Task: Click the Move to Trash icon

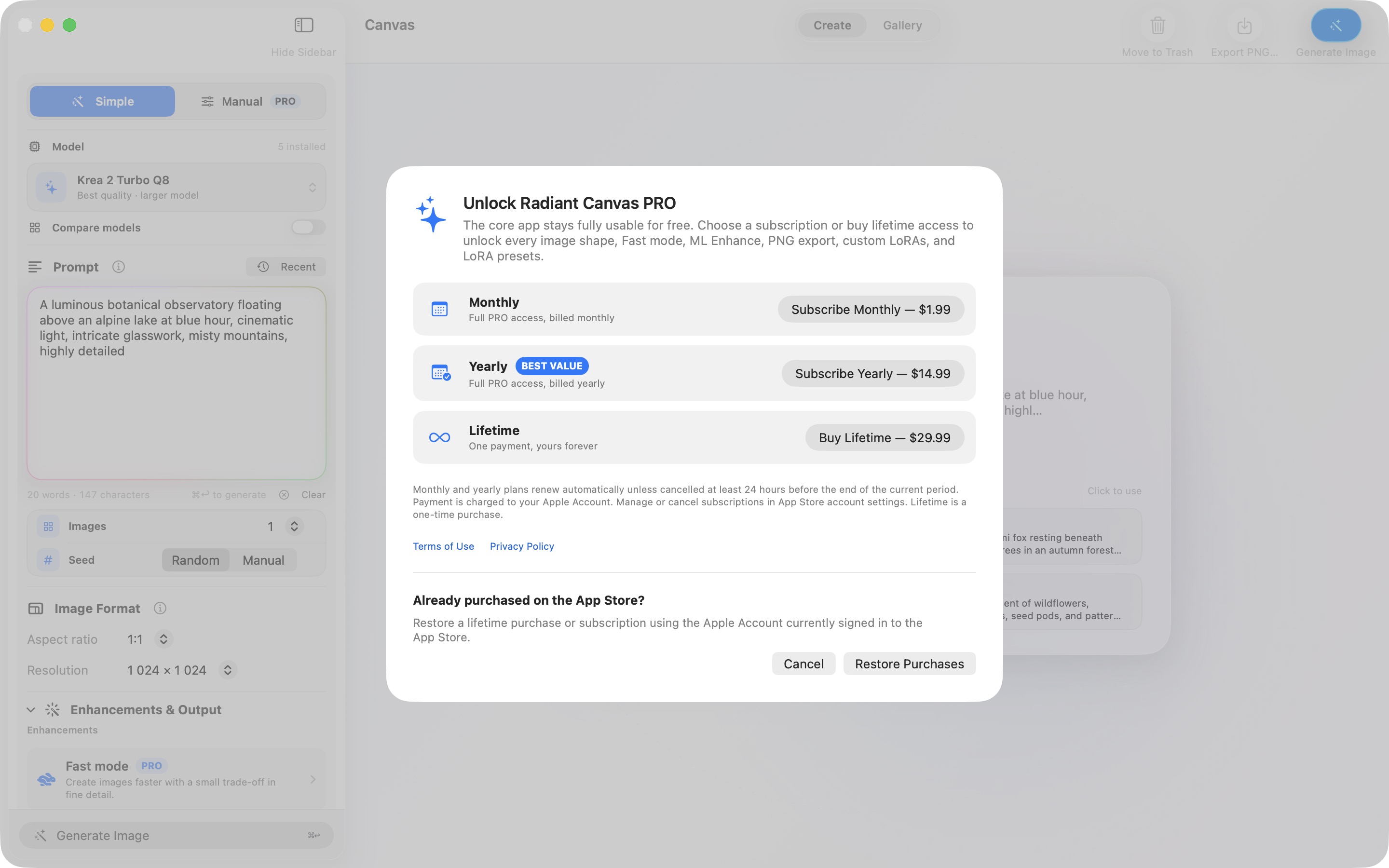Action: point(1157,25)
